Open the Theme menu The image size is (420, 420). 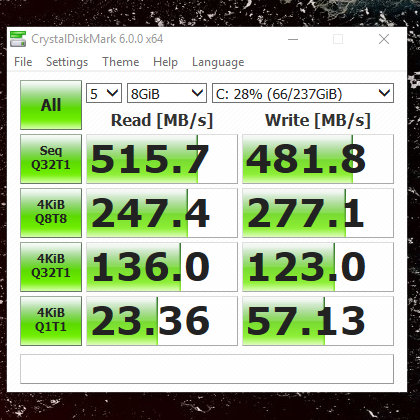(121, 62)
